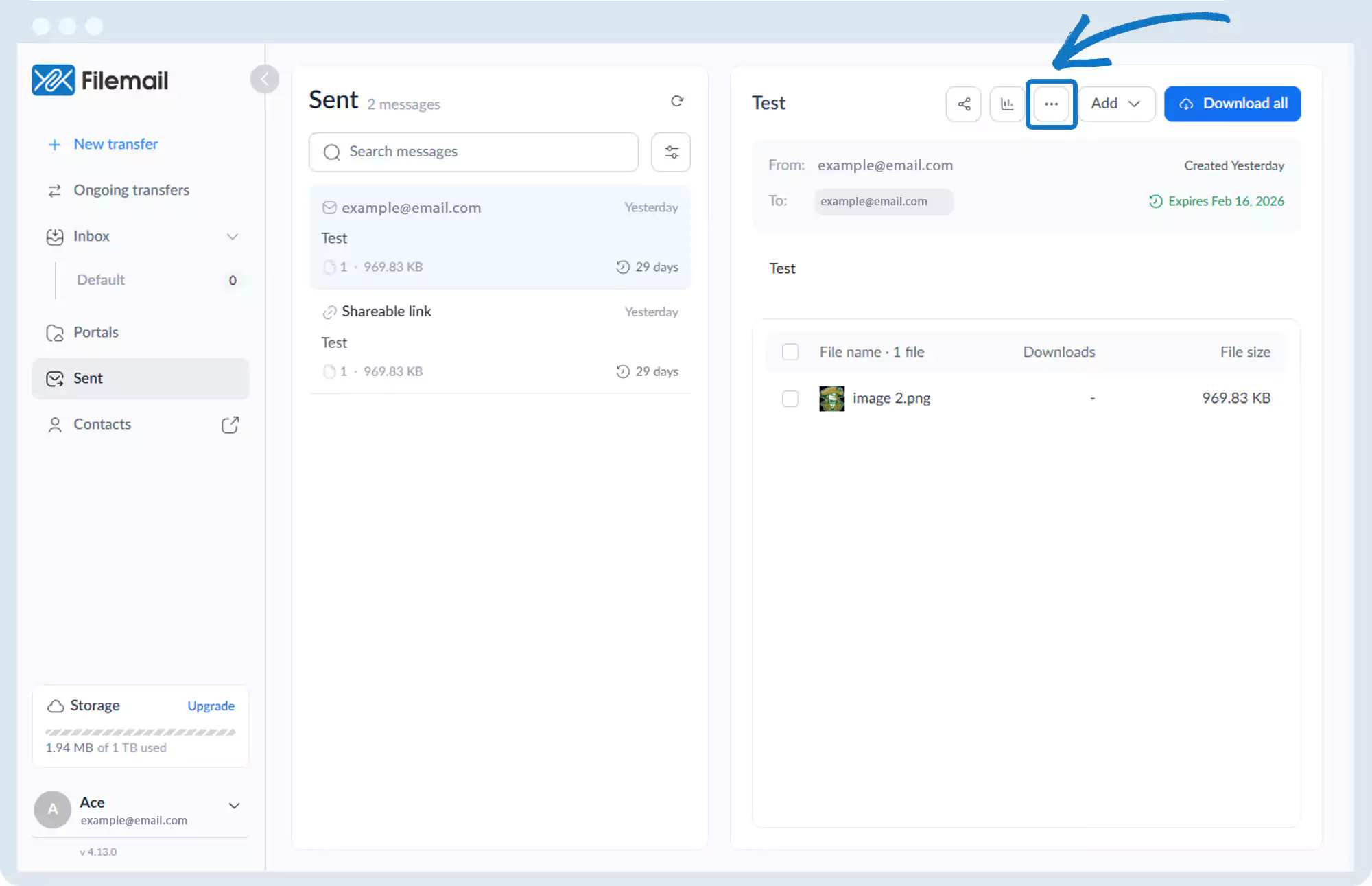Expand the Ace account menu
1372x886 pixels.
[x=234, y=806]
